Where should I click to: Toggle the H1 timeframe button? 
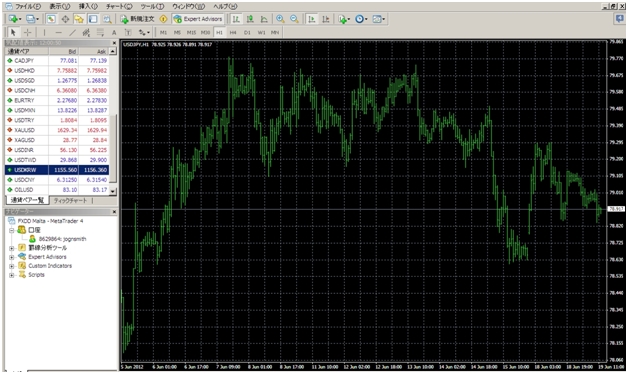click(219, 32)
